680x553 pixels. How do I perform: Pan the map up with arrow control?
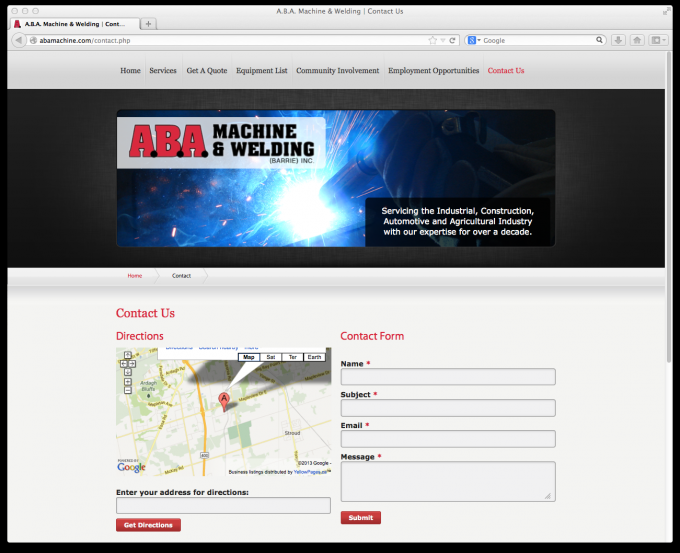(x=127, y=355)
